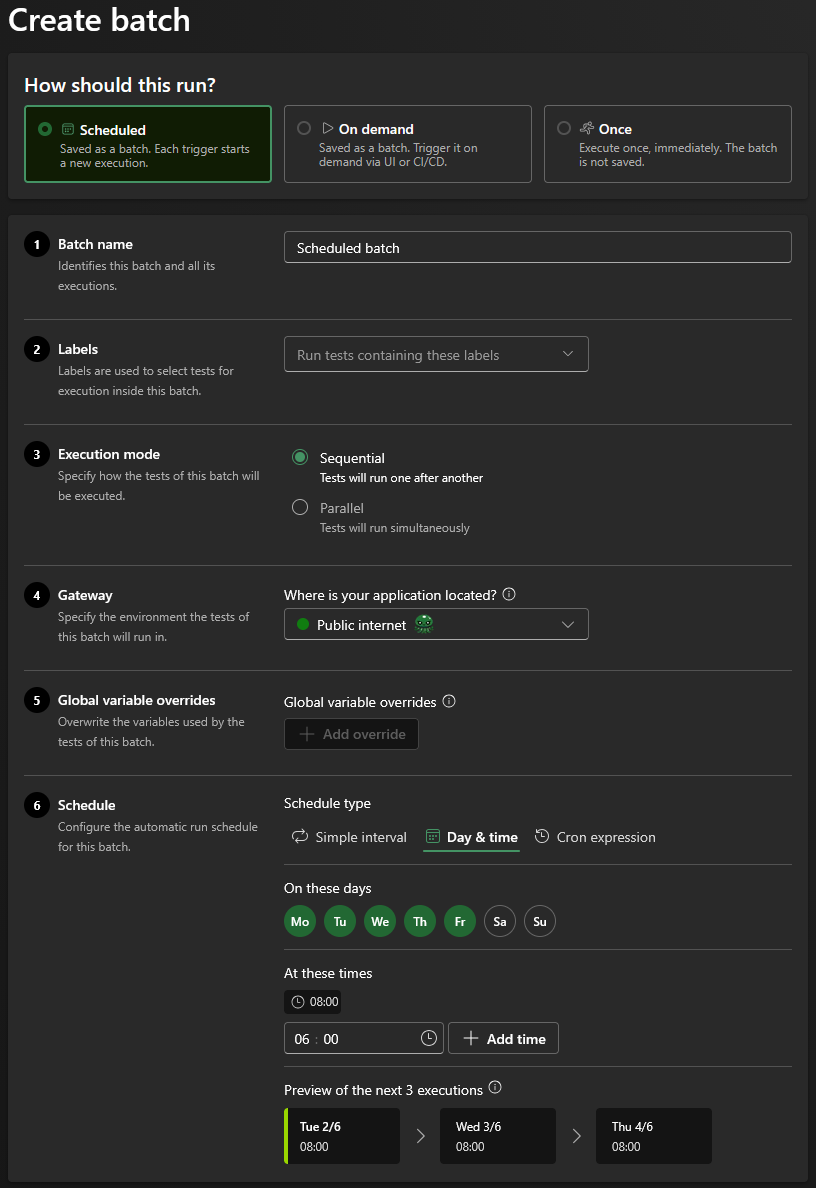Click the On demand play icon

click(x=327, y=128)
